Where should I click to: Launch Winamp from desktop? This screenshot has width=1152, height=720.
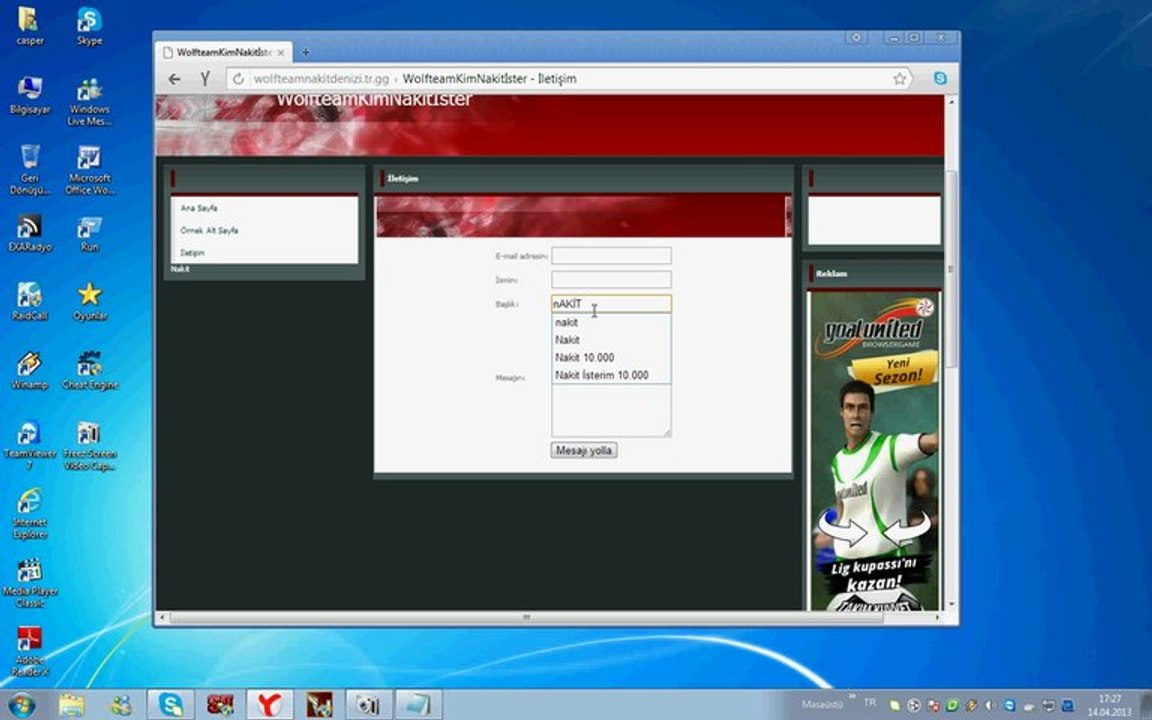[x=29, y=370]
